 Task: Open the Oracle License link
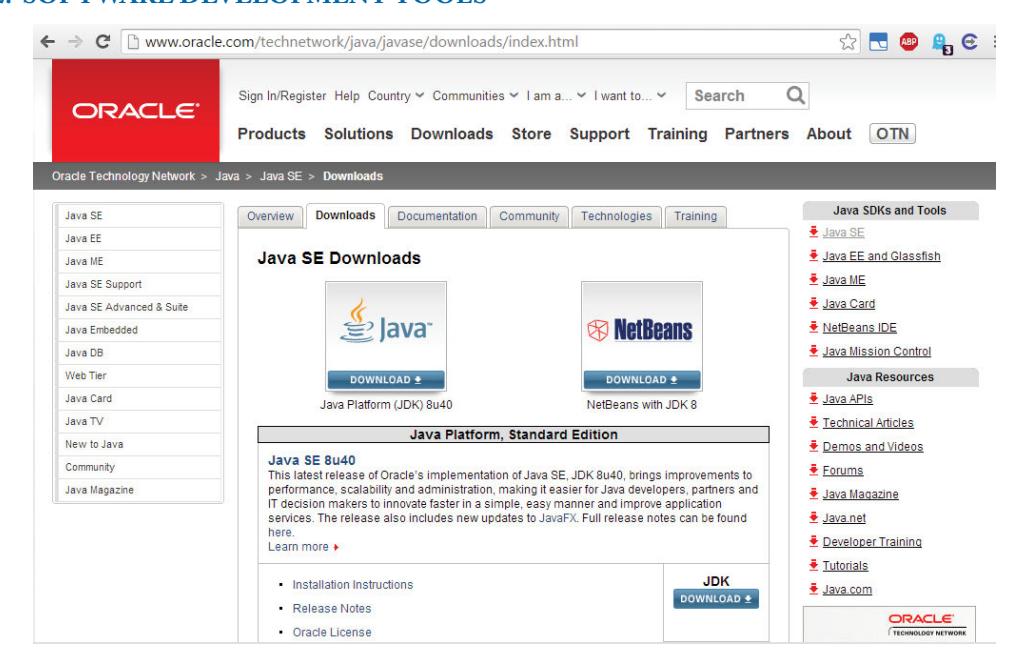(x=332, y=632)
